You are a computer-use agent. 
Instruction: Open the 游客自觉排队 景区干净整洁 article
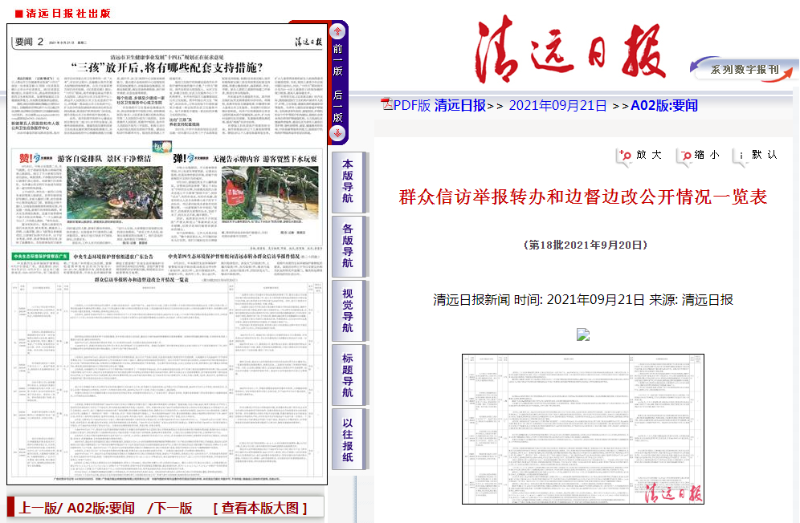pyautogui.click(x=104, y=159)
